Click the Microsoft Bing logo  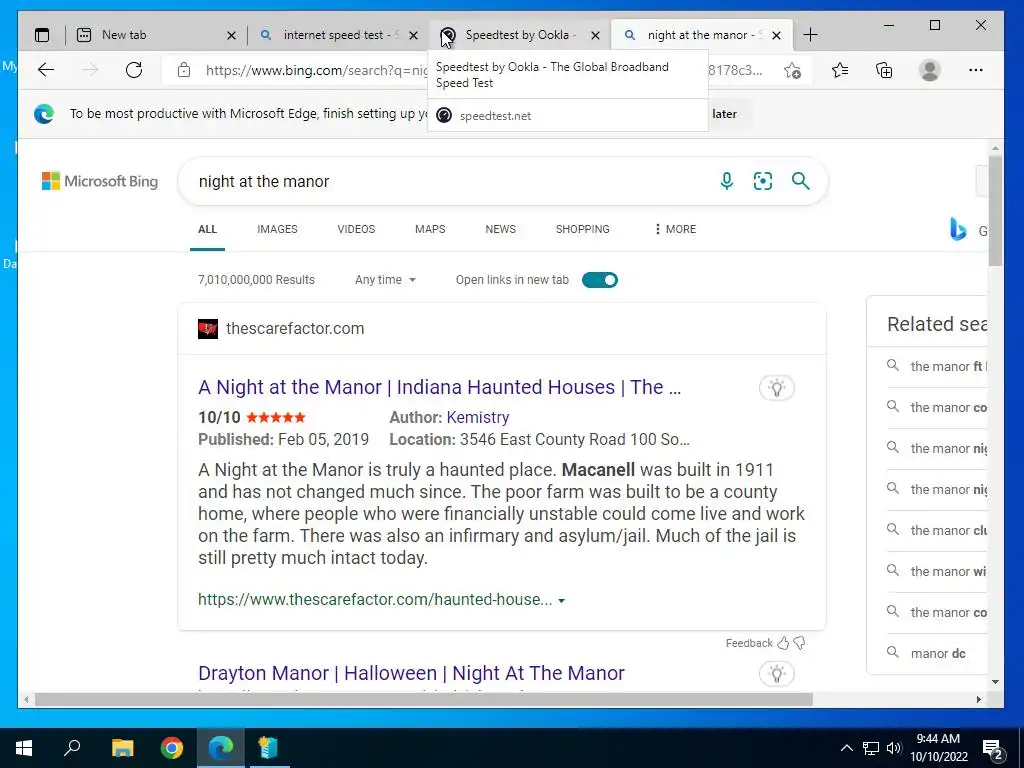tap(100, 181)
